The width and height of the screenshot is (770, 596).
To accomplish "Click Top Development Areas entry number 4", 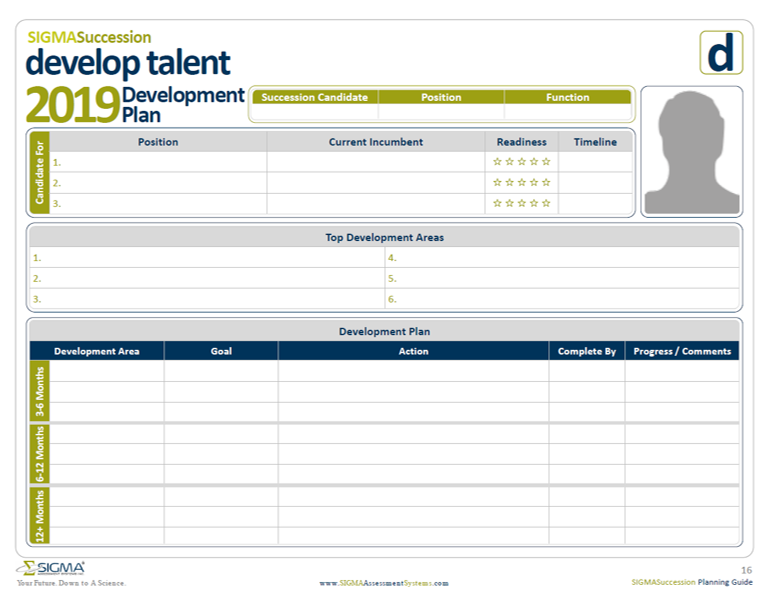I will [563, 258].
